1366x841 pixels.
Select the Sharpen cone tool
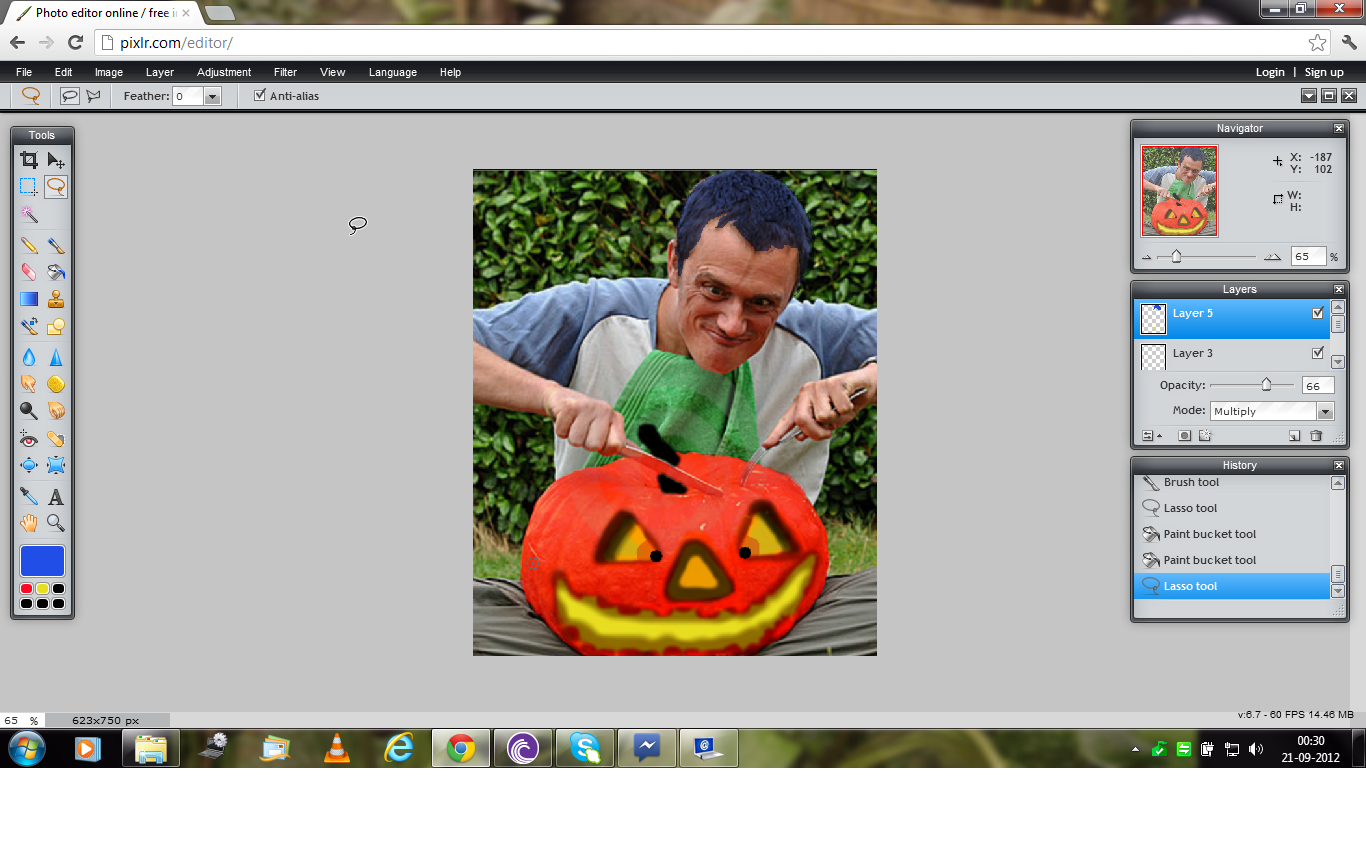(56, 357)
